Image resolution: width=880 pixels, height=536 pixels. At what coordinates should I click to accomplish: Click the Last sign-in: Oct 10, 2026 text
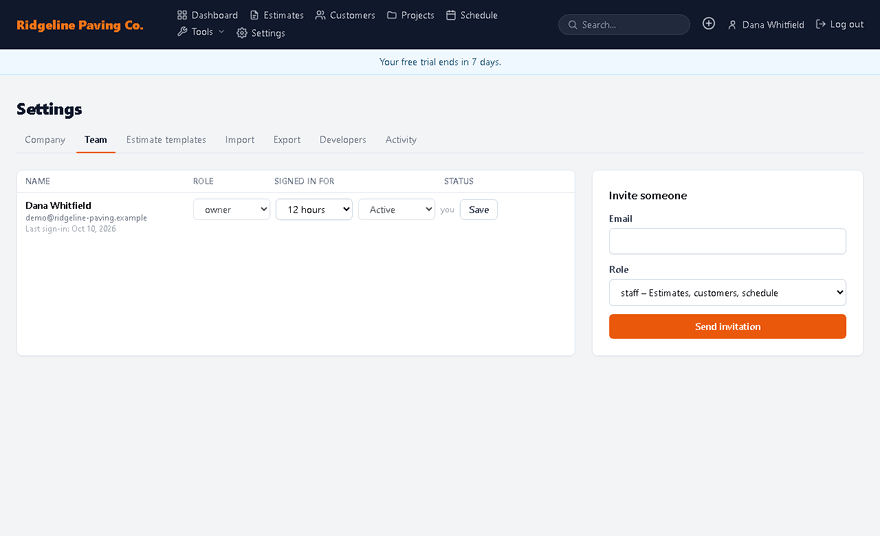[x=71, y=229]
